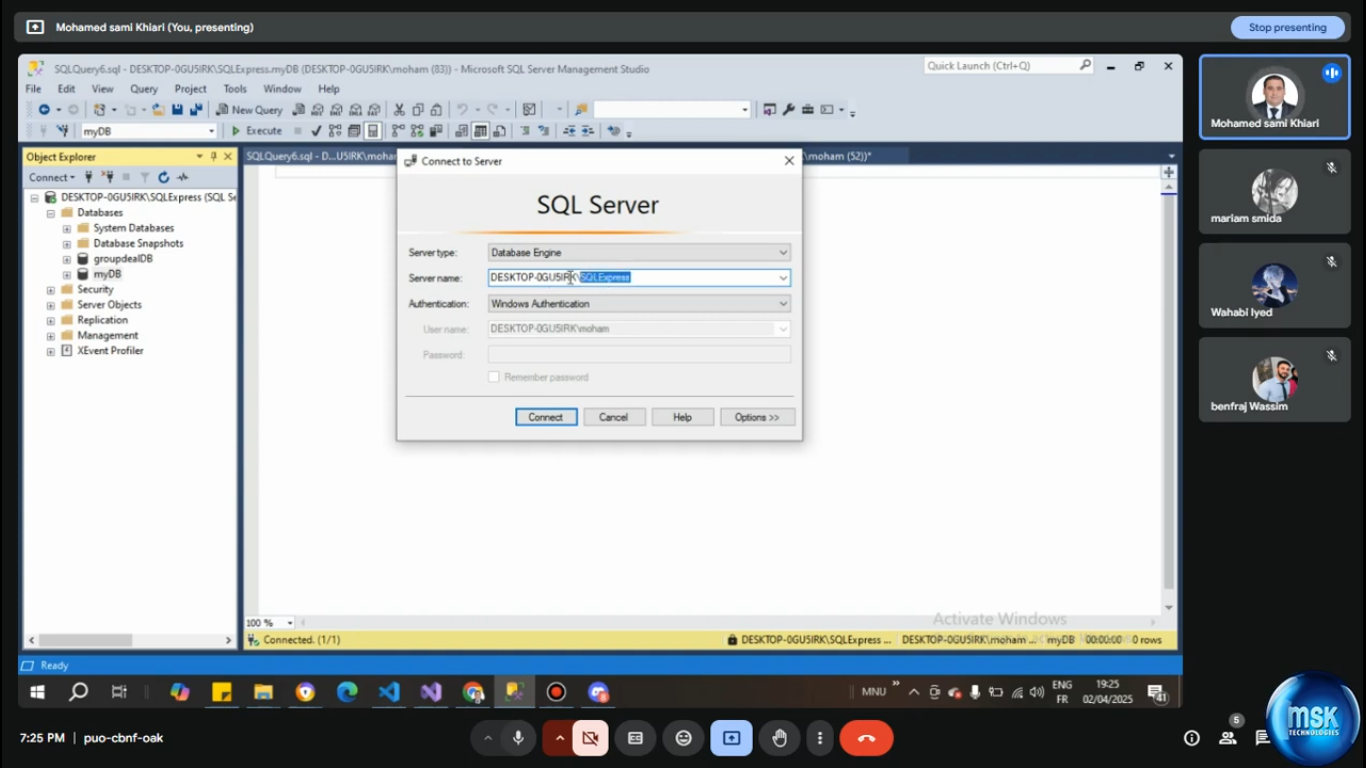Image resolution: width=1366 pixels, height=768 pixels.
Task: Click the Object Explorer horizontal scrollbar
Action: coord(130,640)
